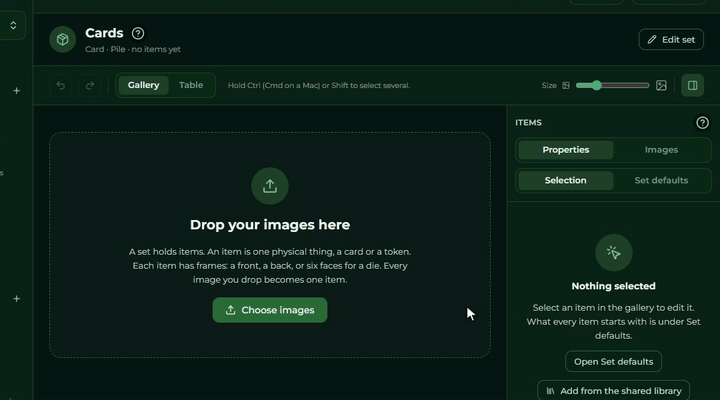The image size is (720, 400).
Task: Click the upload icon in drop zone
Action: pos(270,186)
